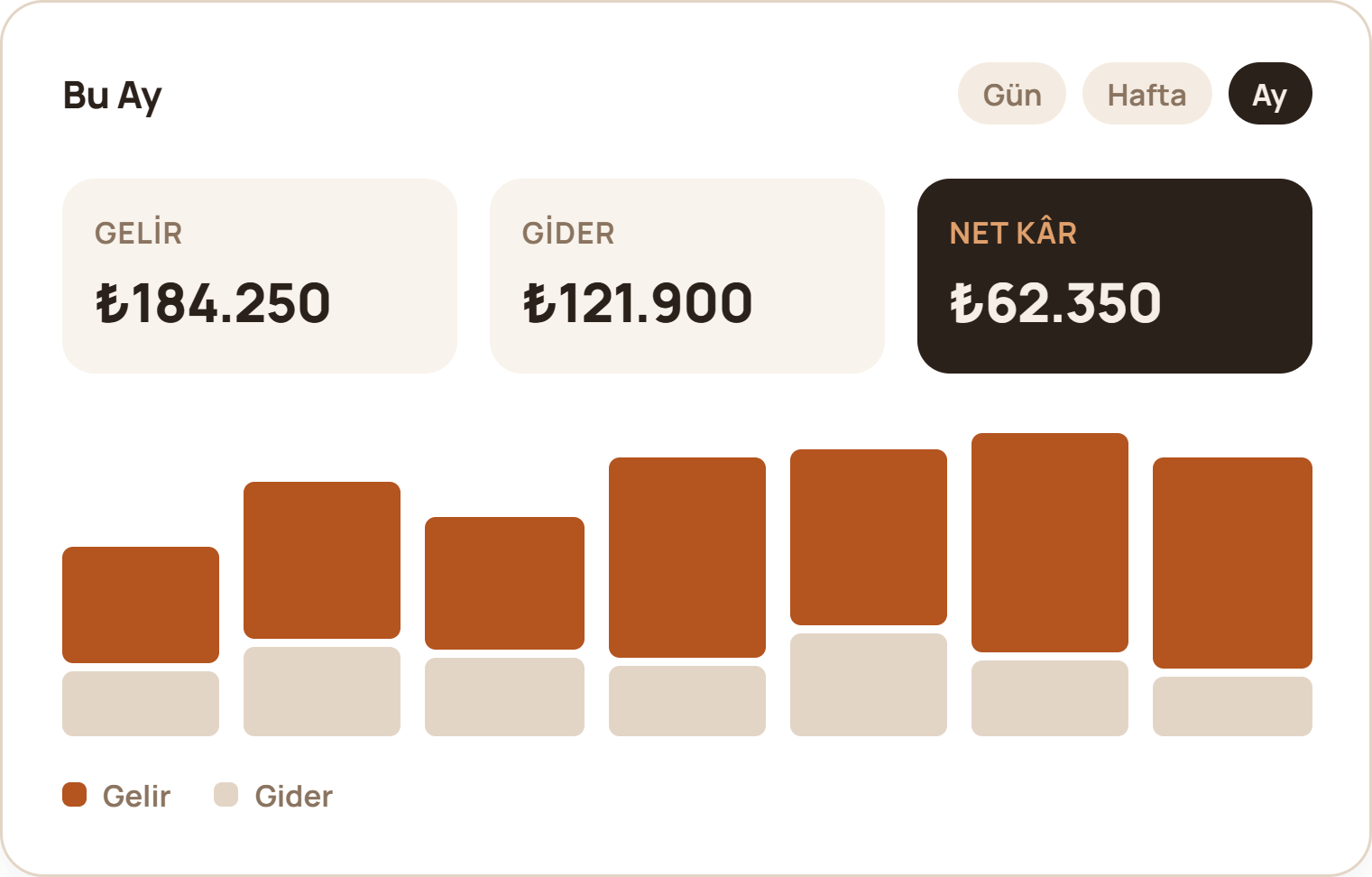This screenshot has height=877, width=1372.
Task: Switch to the Gün period tab
Action: 1012,94
